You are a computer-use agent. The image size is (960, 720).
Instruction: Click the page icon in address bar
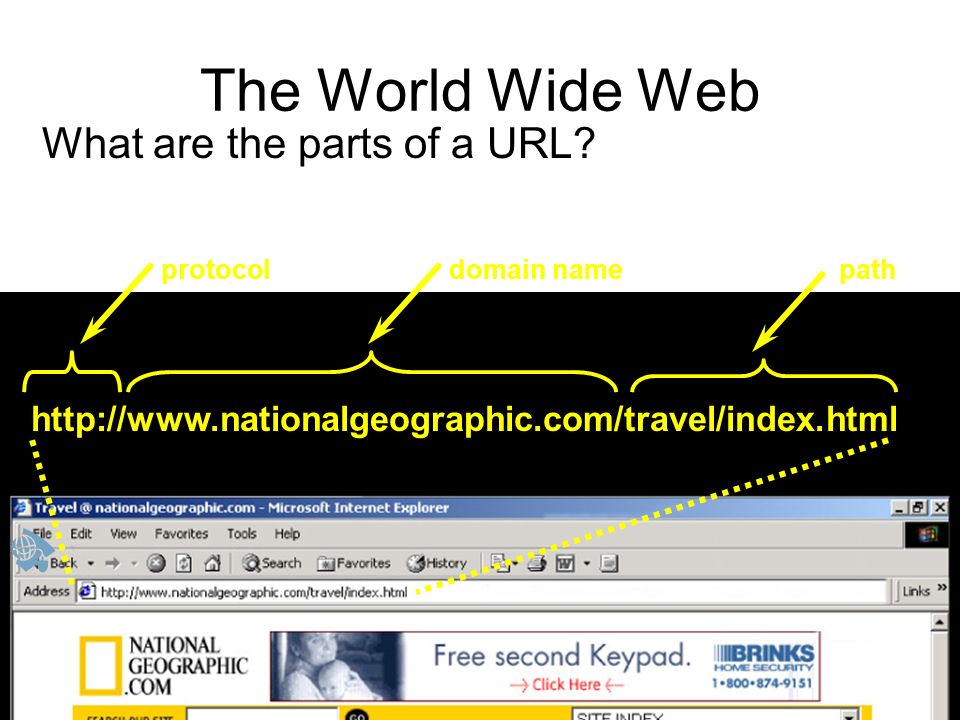click(87, 591)
